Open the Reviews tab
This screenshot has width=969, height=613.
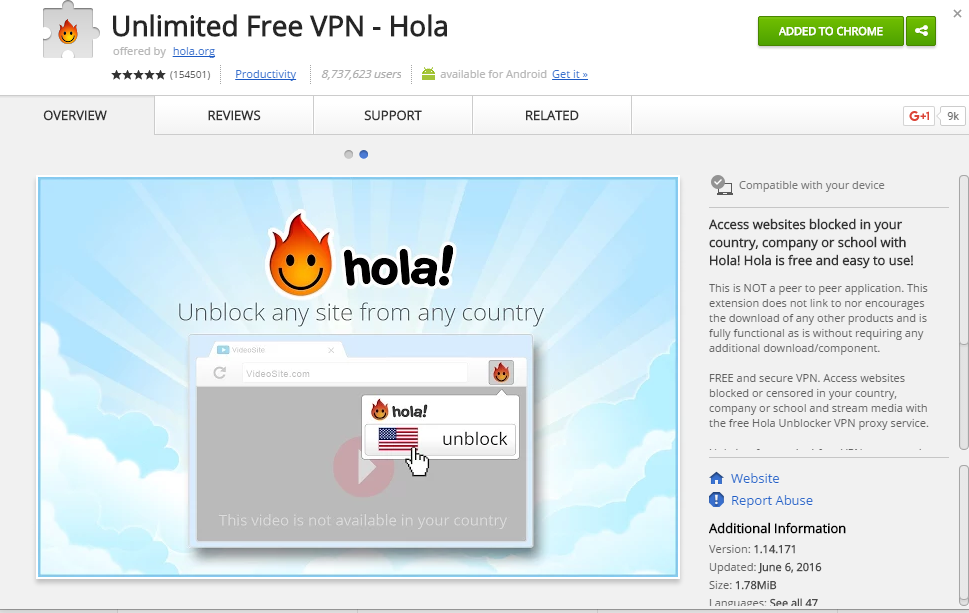[234, 116]
